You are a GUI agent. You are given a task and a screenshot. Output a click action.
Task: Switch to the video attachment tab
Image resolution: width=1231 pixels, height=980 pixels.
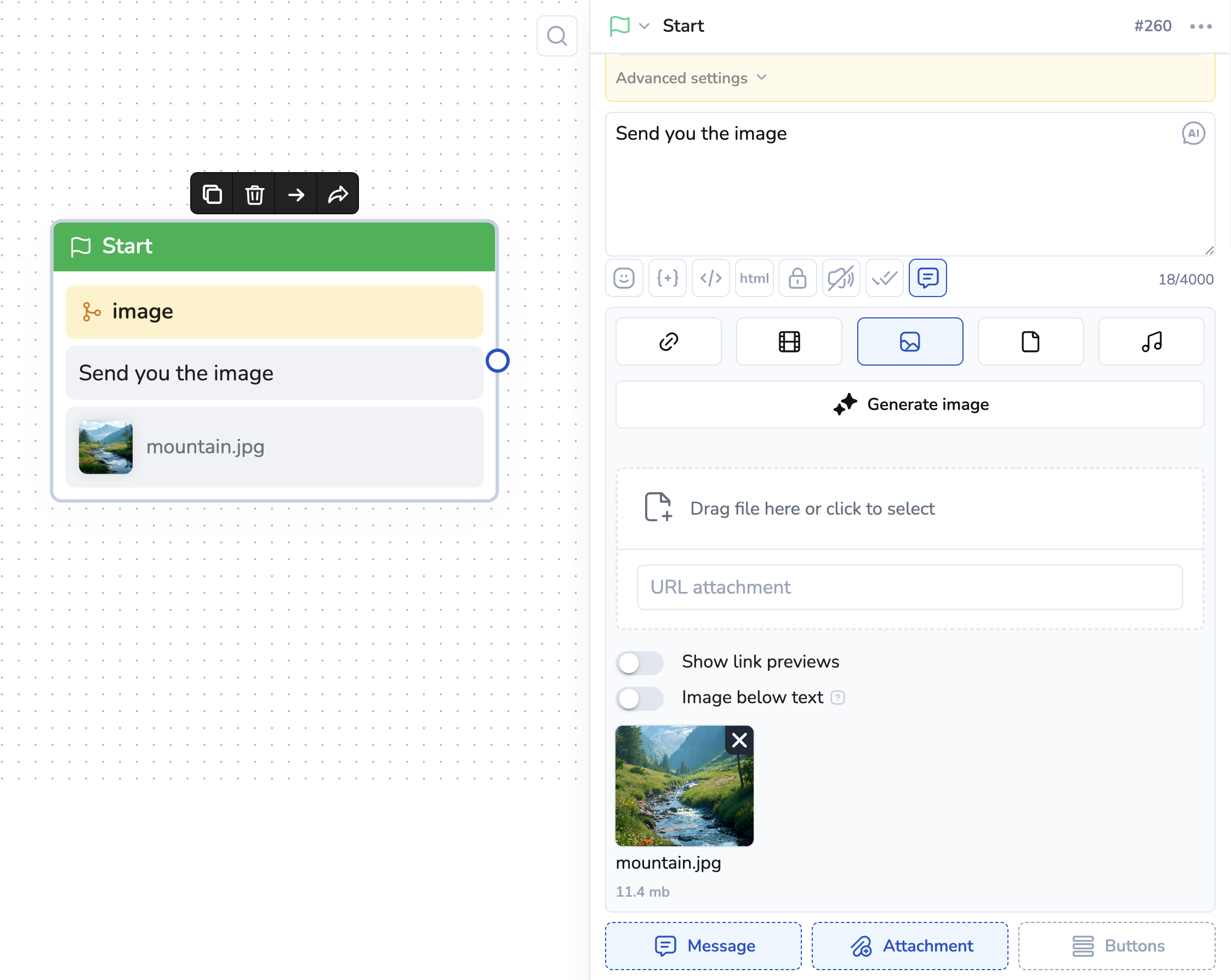[x=789, y=341]
